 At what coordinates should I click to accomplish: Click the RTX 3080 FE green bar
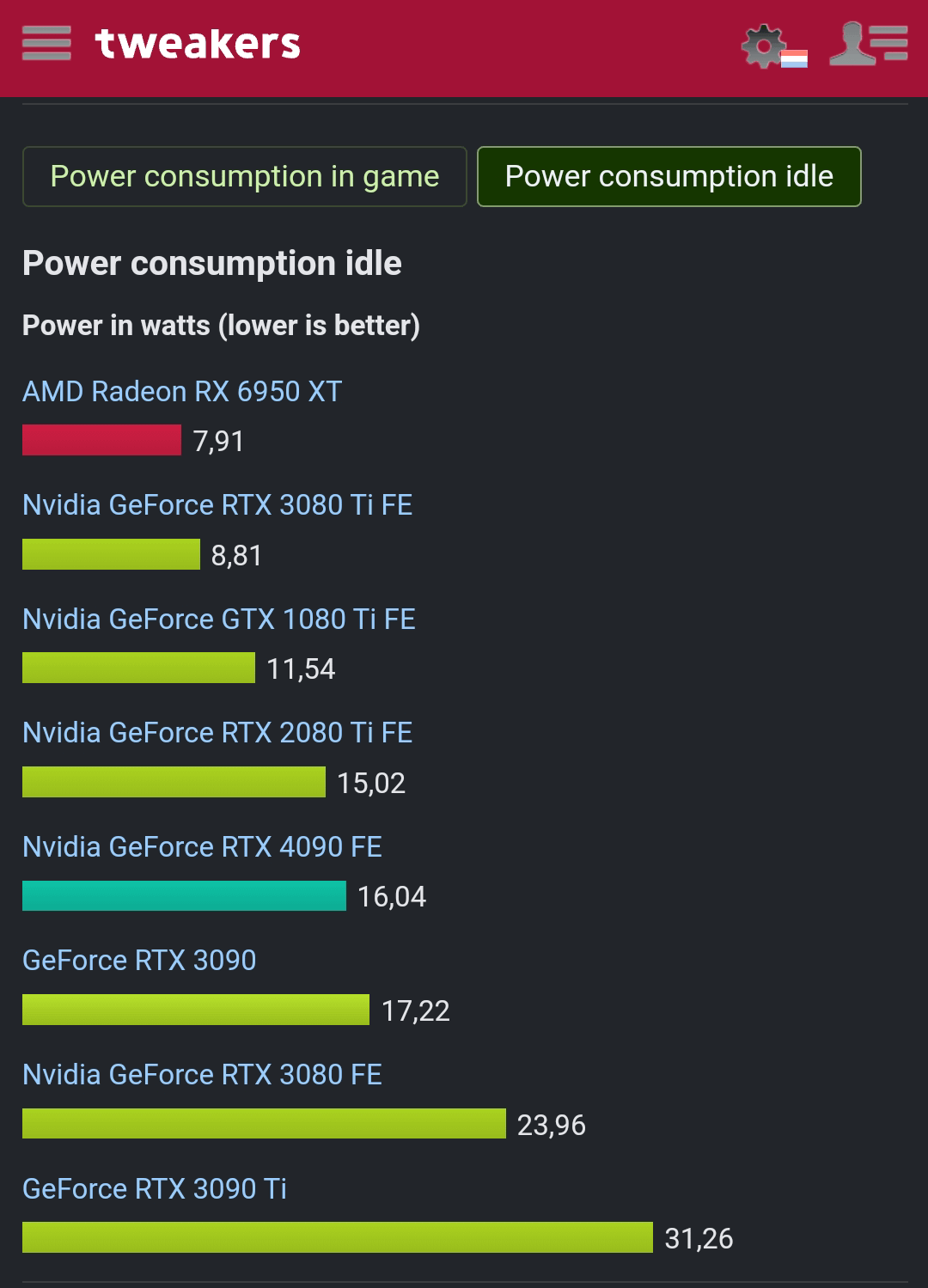(x=264, y=1123)
